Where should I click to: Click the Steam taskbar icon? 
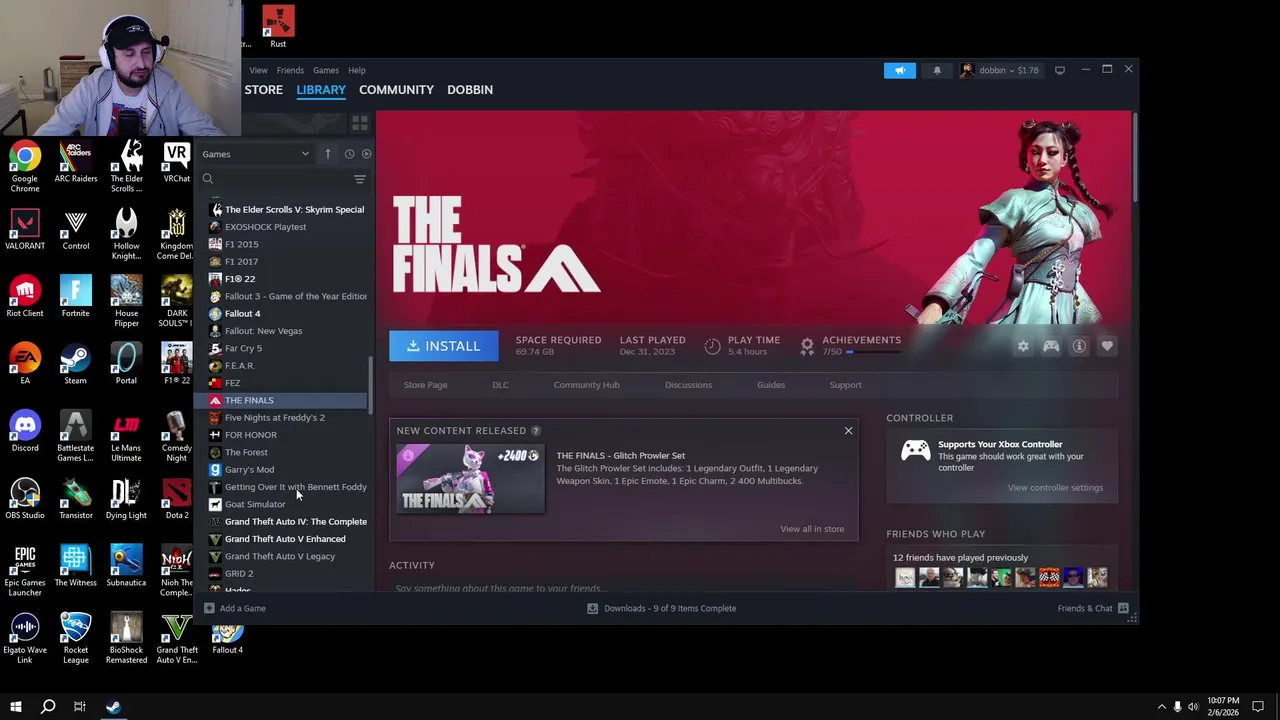tap(113, 707)
